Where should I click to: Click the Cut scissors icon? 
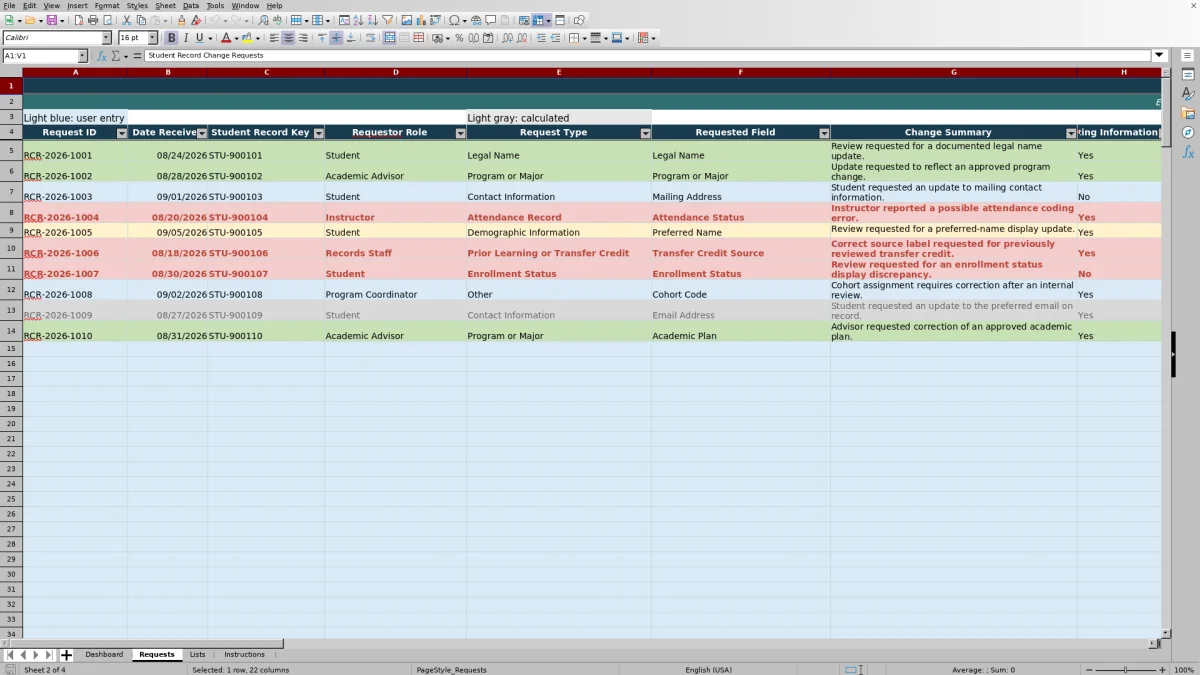click(x=126, y=20)
